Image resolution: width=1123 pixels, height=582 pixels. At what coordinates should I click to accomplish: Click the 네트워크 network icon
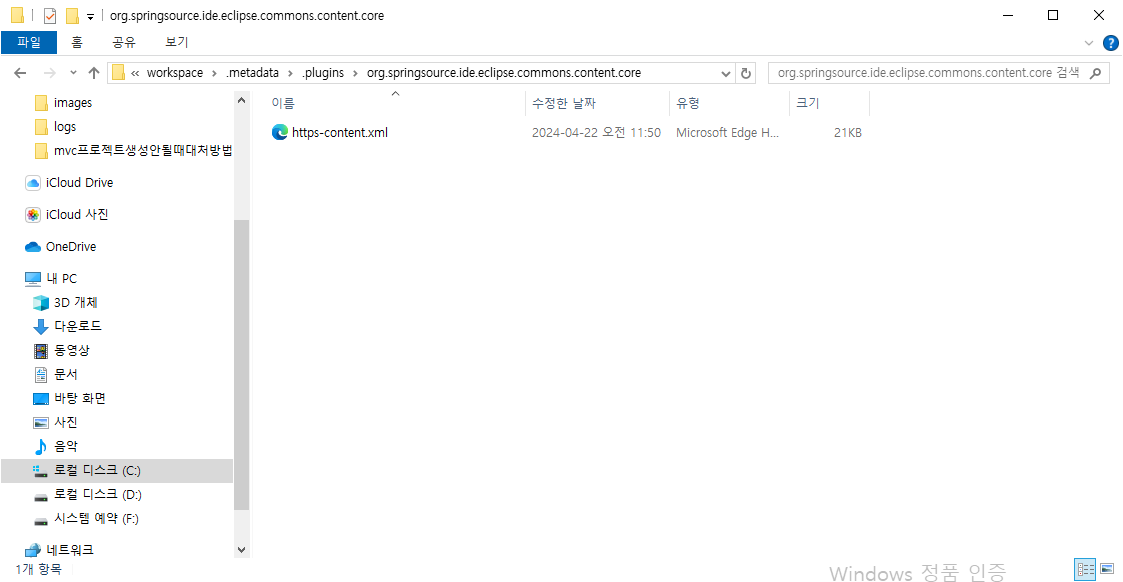tap(33, 551)
